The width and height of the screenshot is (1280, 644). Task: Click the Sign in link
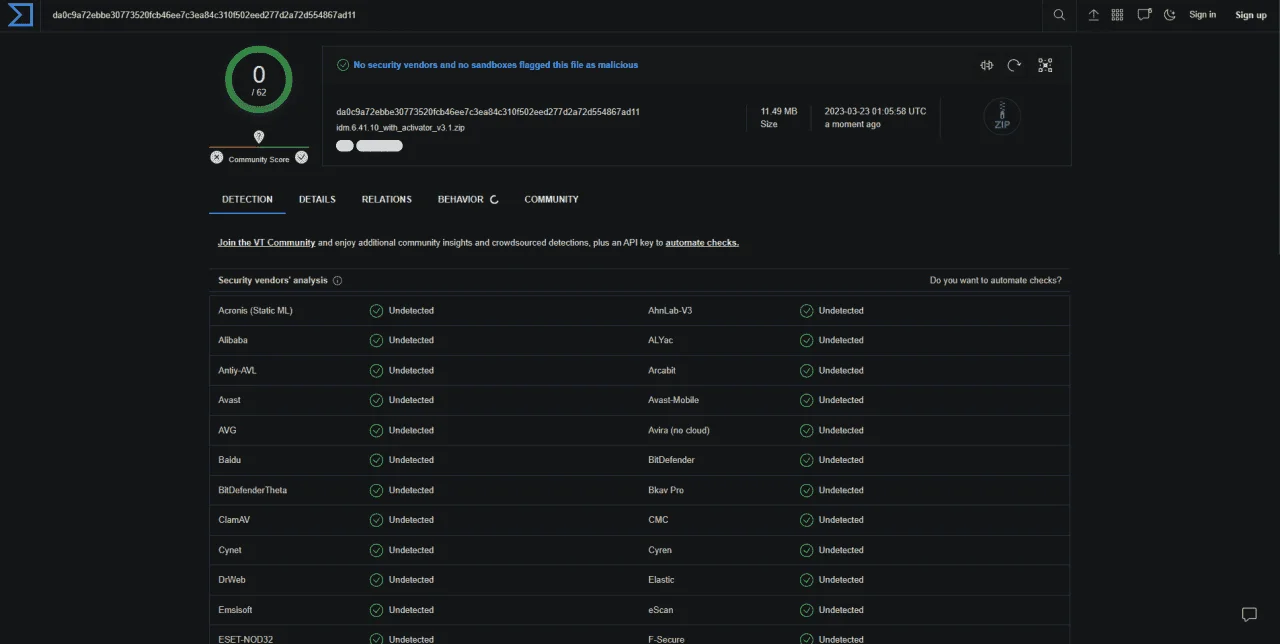pos(1202,15)
